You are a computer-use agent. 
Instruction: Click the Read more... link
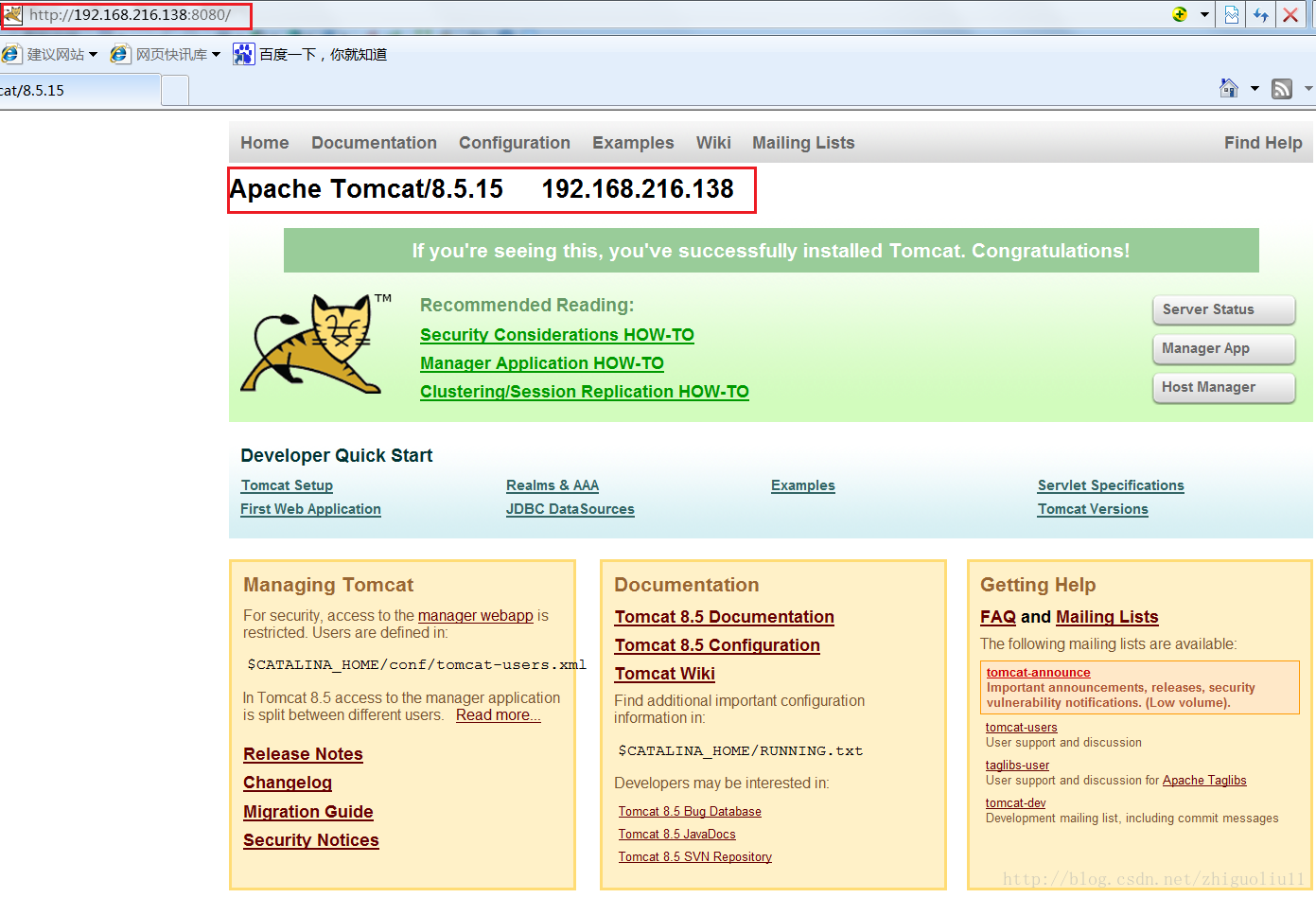[499, 715]
